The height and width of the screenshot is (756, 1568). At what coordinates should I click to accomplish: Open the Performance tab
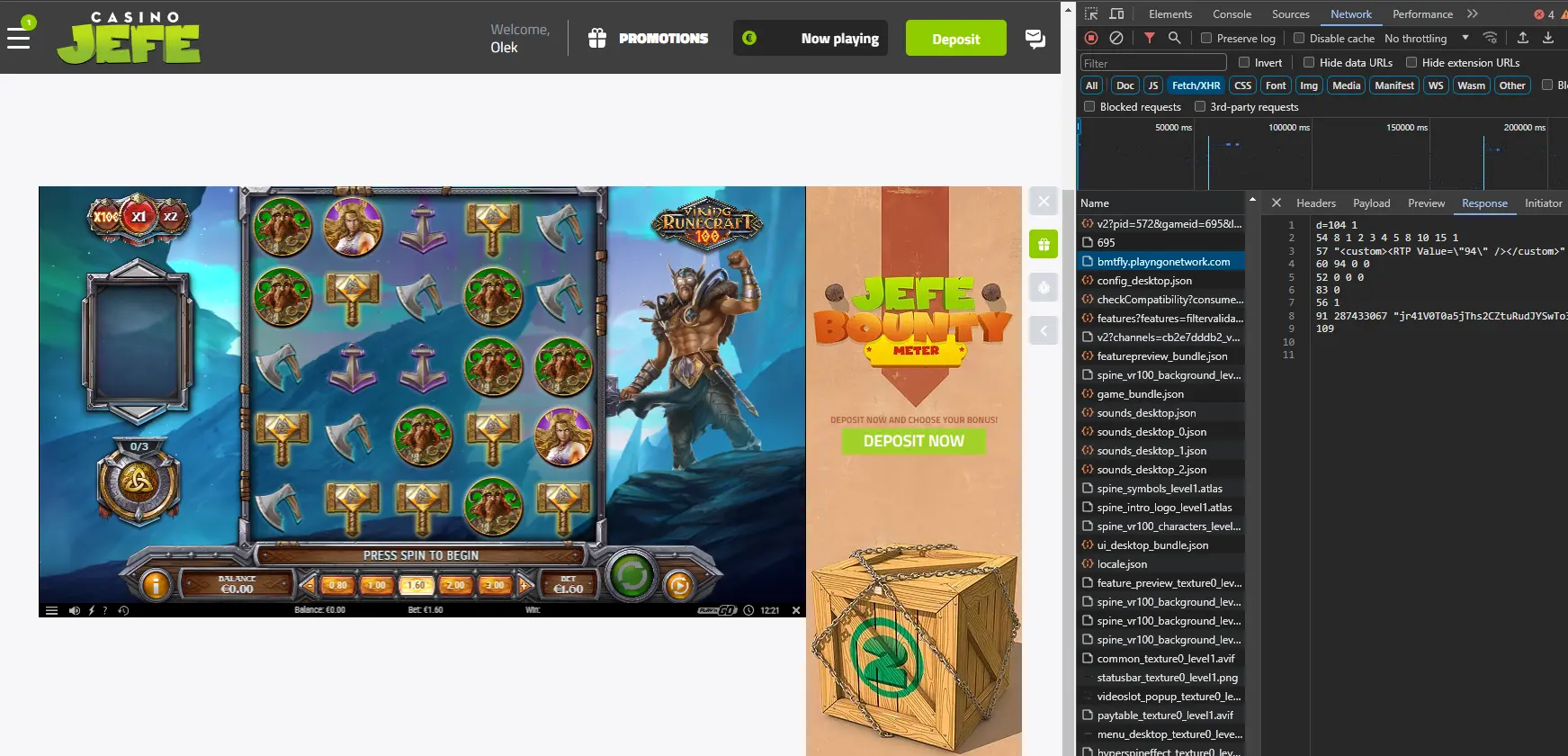(1422, 13)
